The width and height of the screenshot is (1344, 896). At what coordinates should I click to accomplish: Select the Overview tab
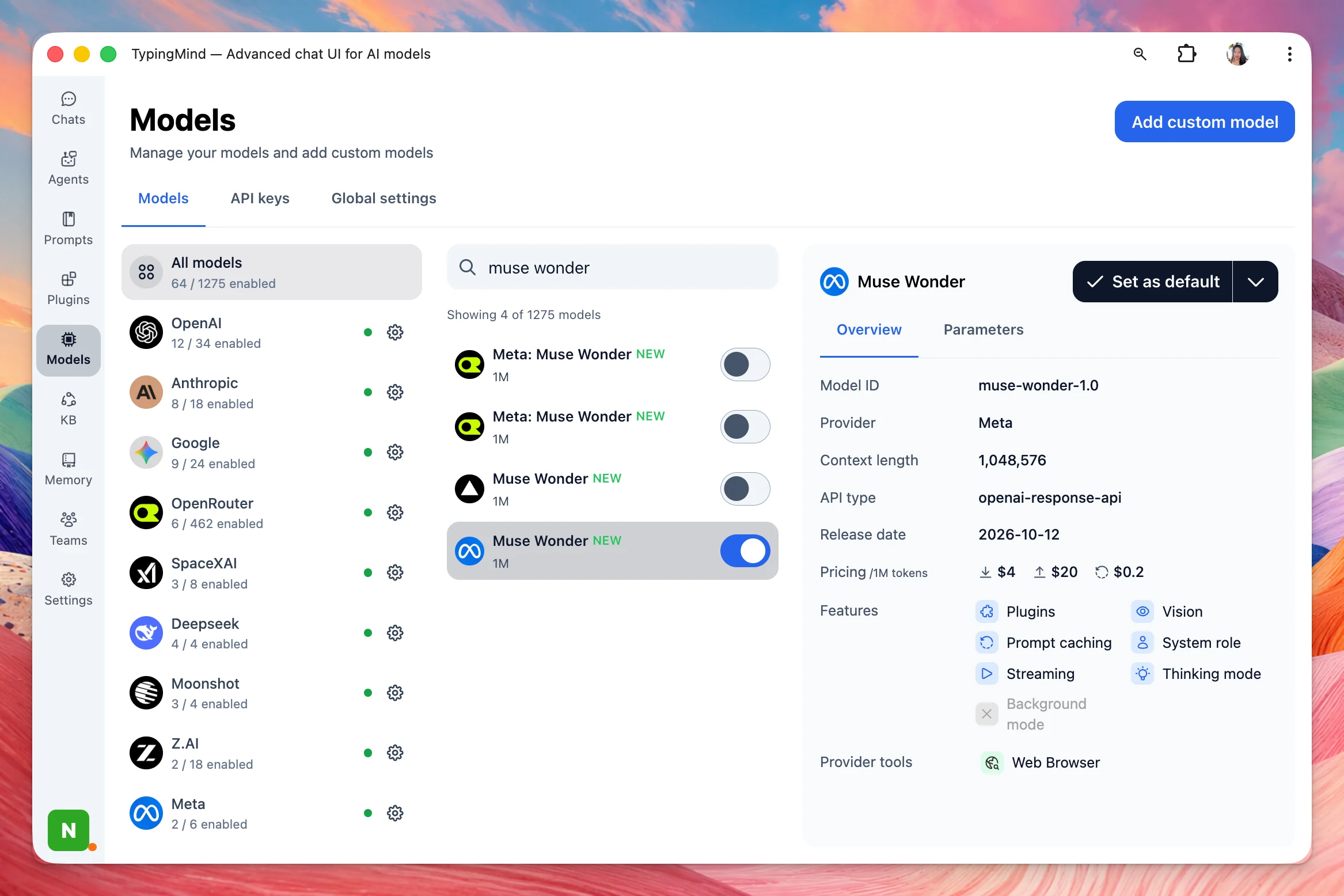[869, 330]
